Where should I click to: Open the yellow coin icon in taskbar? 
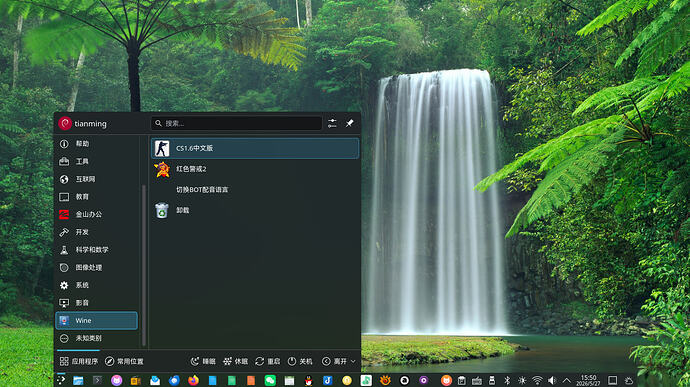(x=347, y=380)
